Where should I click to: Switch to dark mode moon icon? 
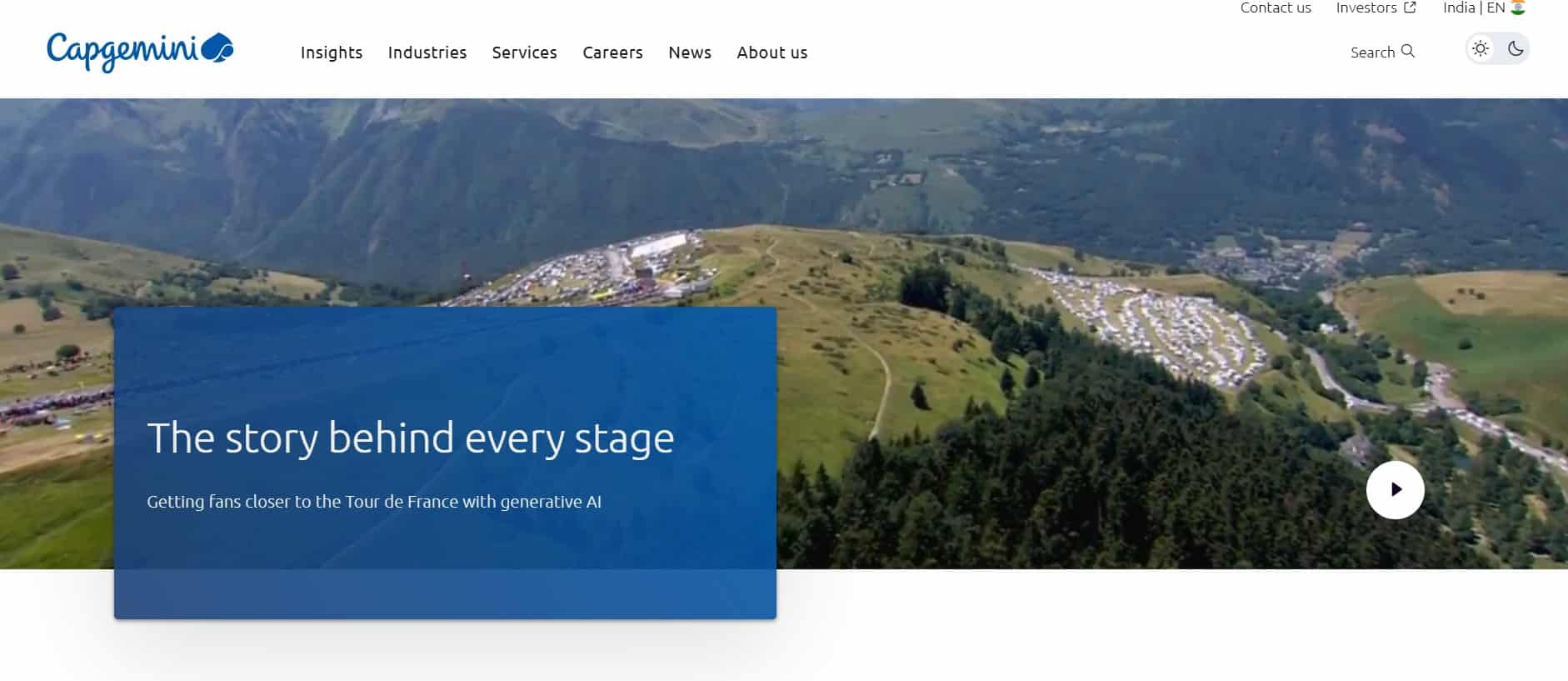1516,48
